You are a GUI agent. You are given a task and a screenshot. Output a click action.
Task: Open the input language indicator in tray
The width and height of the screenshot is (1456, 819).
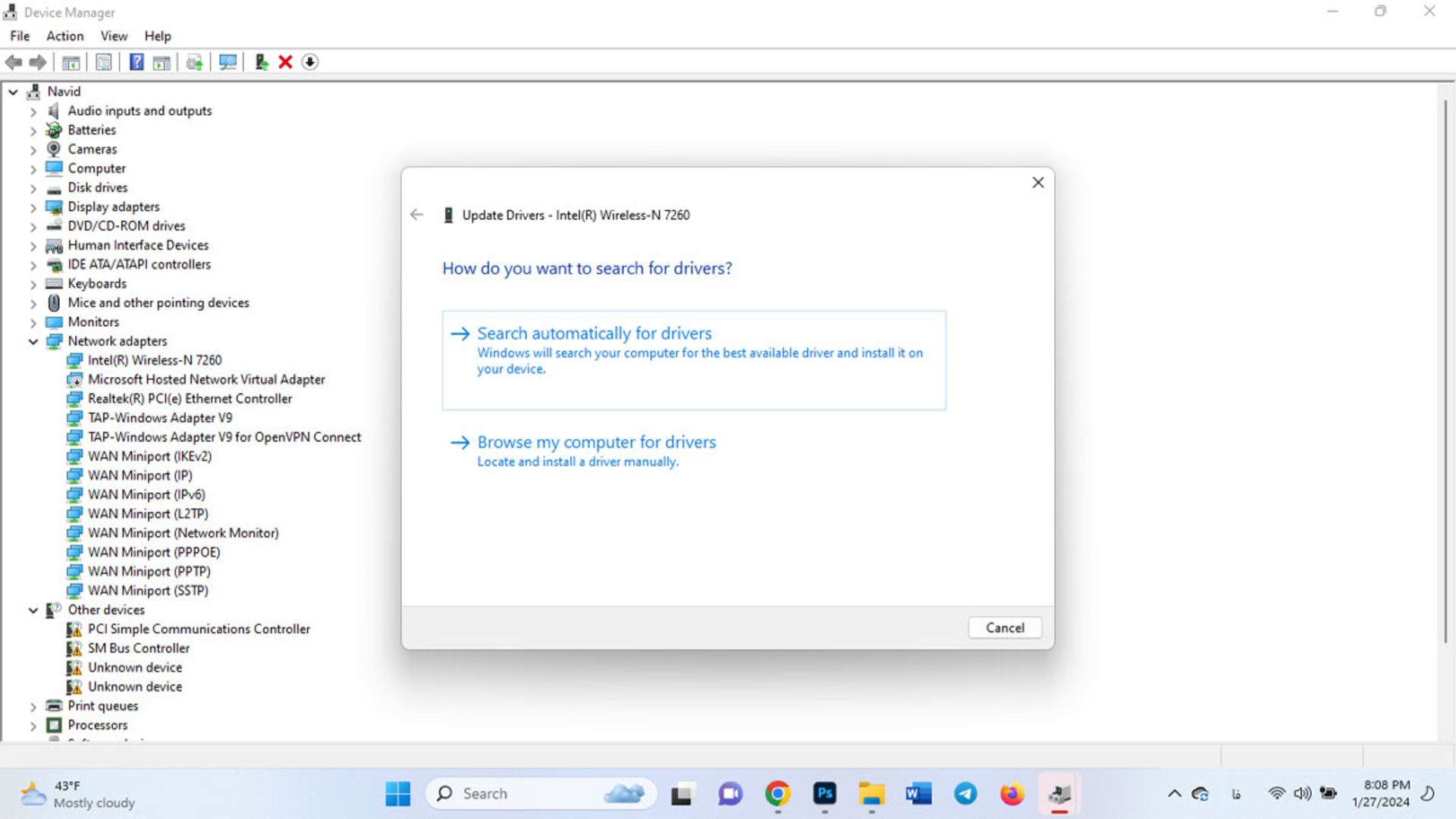coord(1236,794)
